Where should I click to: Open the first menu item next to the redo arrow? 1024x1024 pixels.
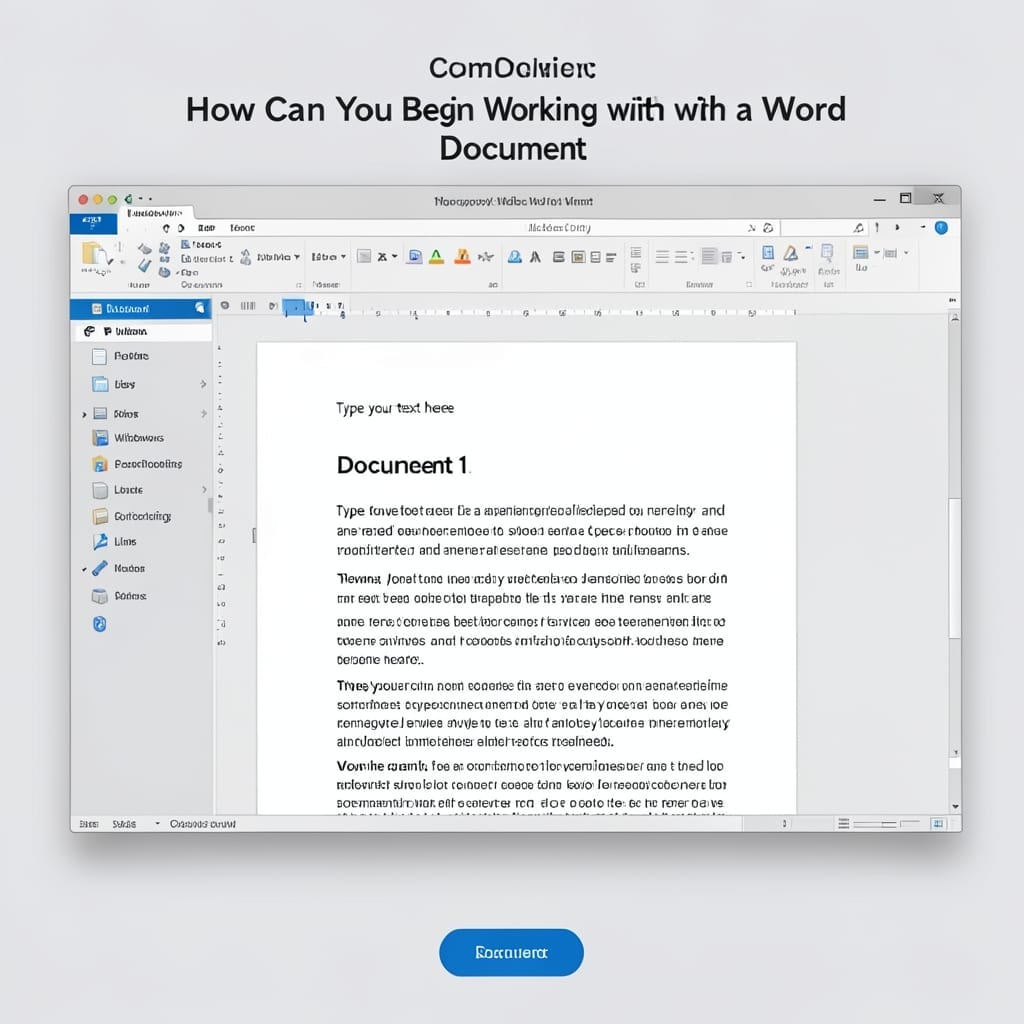(x=206, y=228)
